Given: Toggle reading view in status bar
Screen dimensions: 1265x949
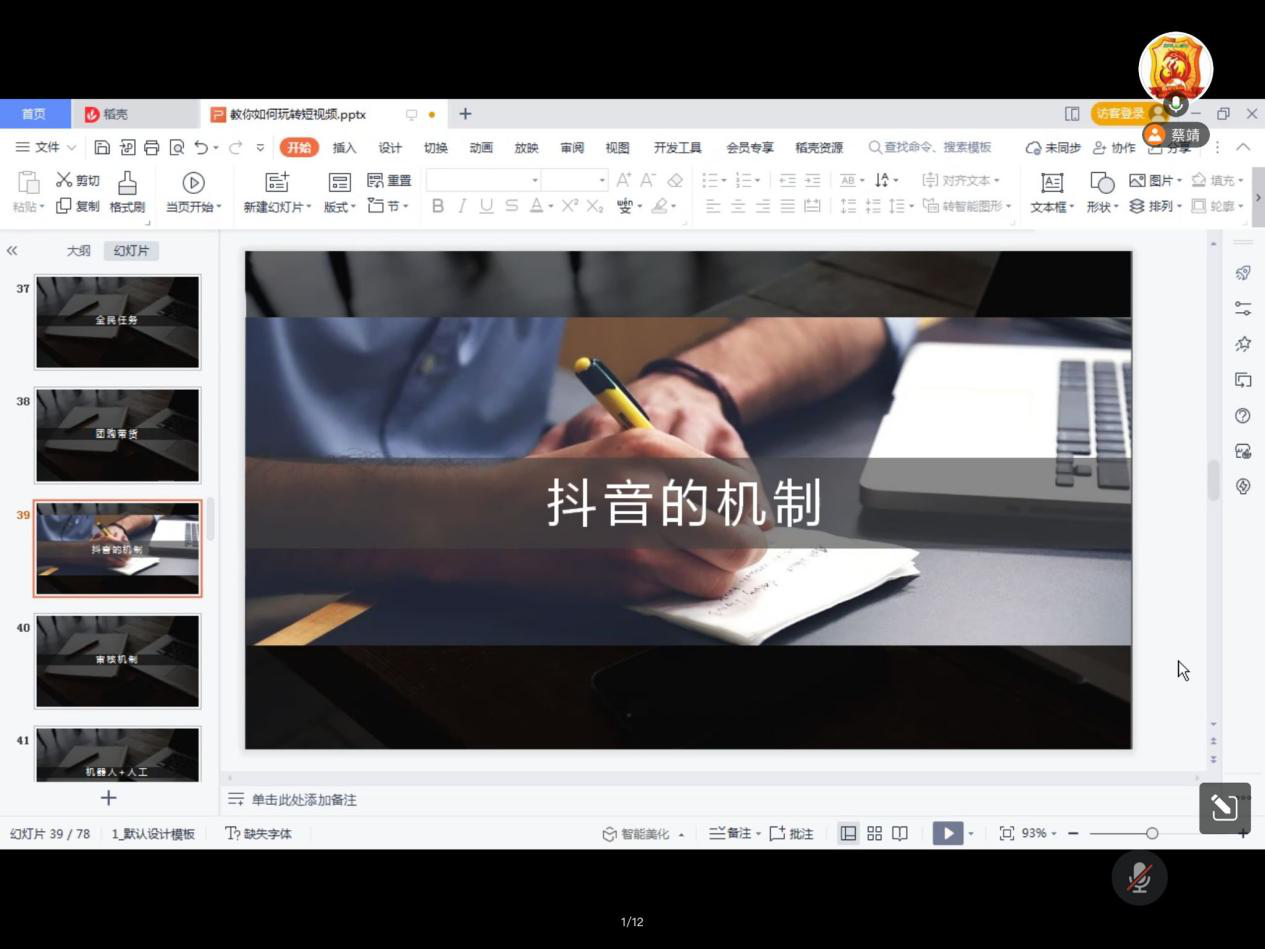Looking at the screenshot, I should pyautogui.click(x=900, y=834).
